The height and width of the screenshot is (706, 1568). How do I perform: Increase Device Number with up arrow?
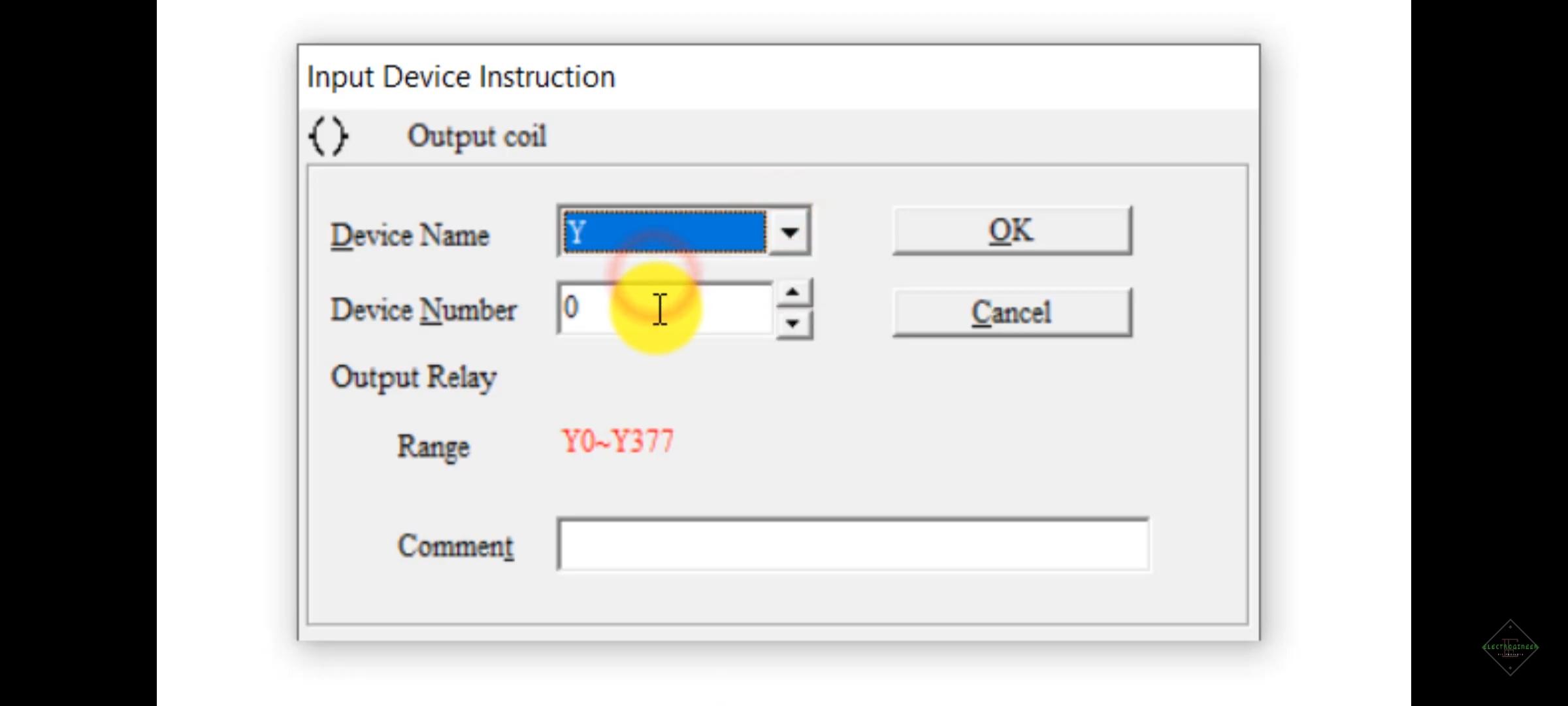pos(792,292)
